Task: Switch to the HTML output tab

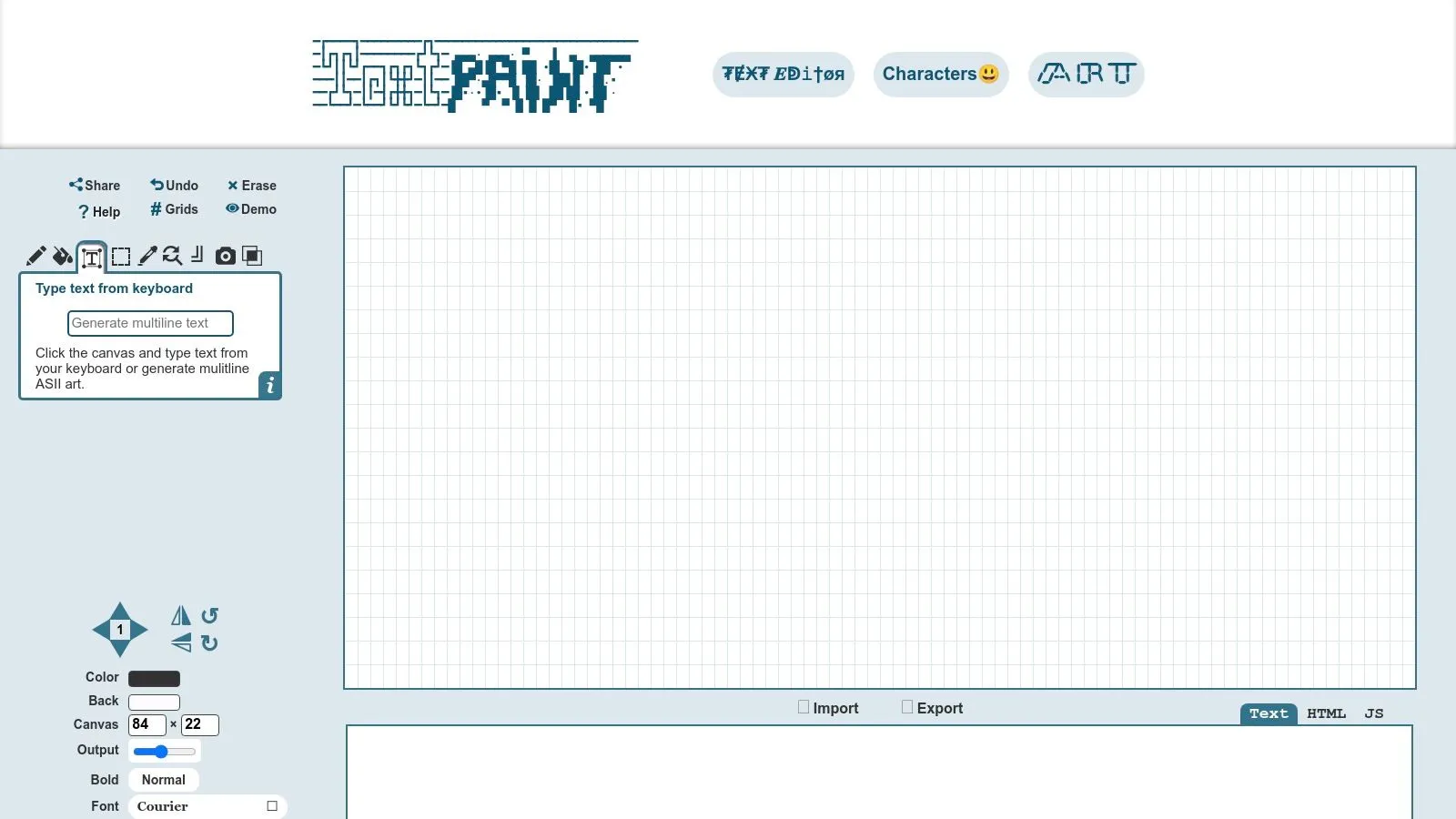Action: (x=1326, y=713)
